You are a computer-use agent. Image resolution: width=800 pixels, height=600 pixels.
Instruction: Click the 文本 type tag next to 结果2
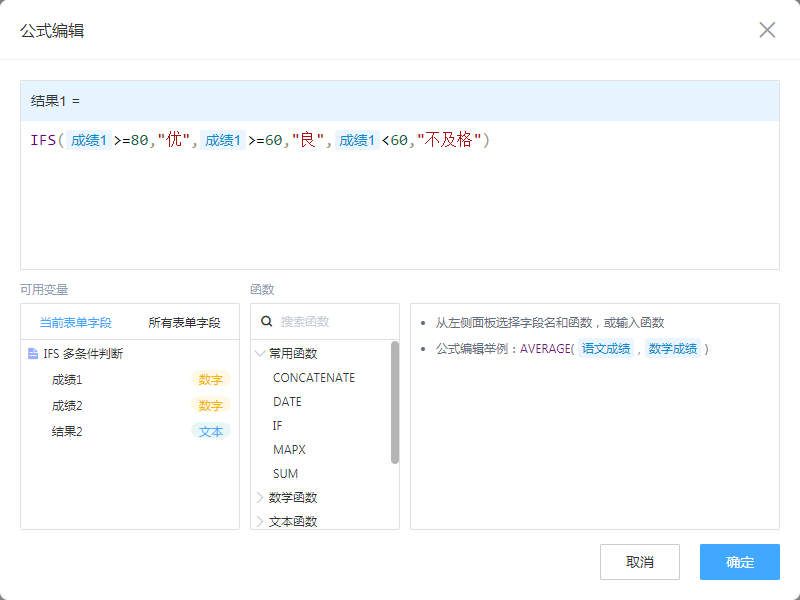point(210,431)
